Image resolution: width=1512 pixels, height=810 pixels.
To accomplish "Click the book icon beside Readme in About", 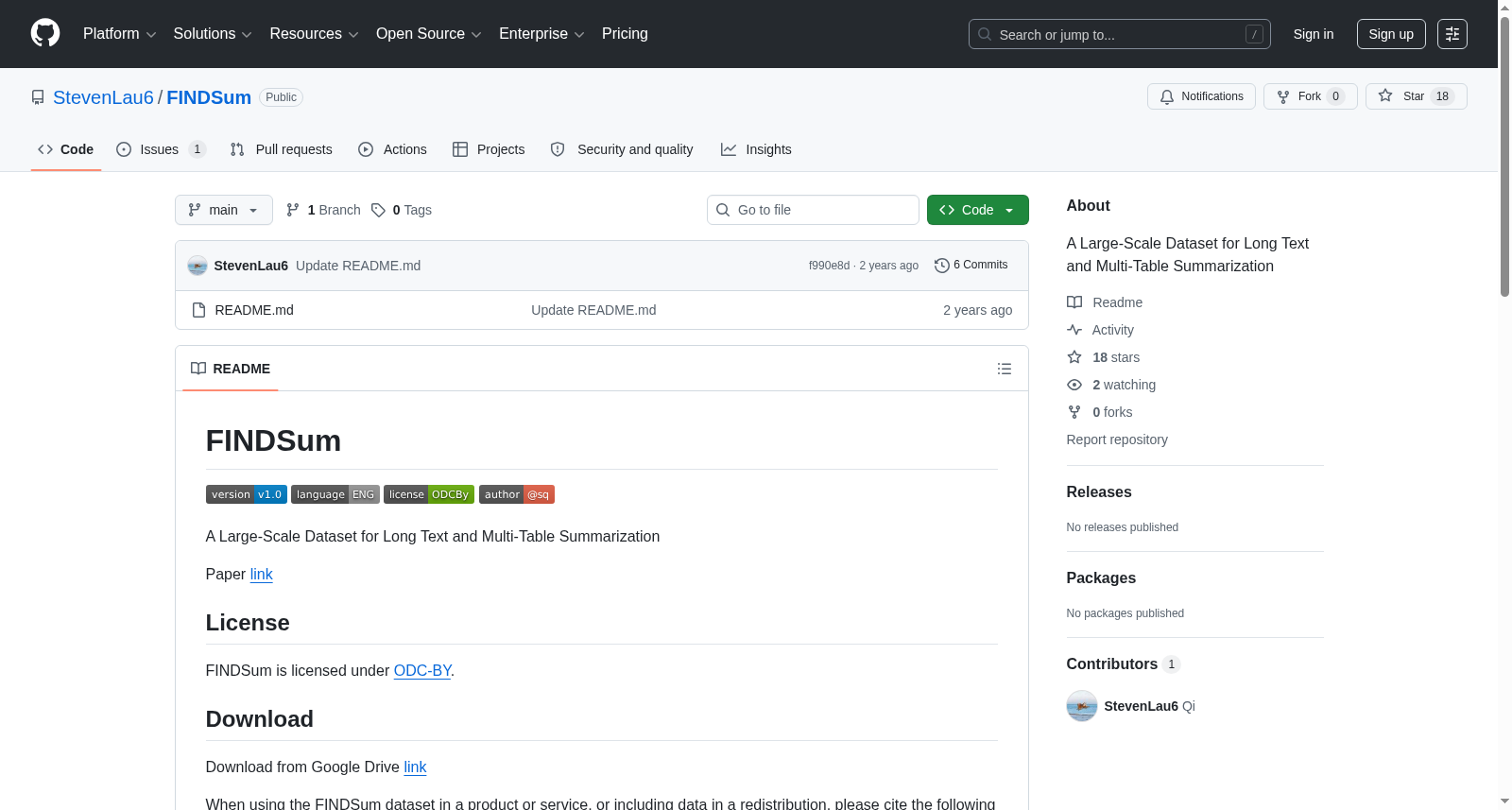I will [1074, 302].
